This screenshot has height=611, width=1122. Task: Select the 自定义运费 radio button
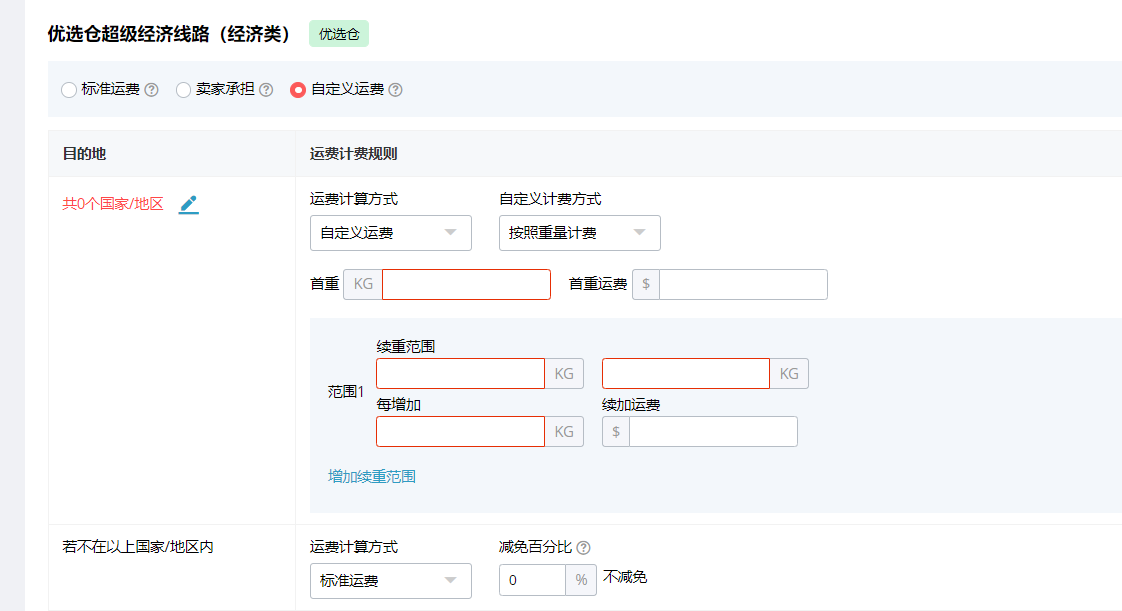298,90
